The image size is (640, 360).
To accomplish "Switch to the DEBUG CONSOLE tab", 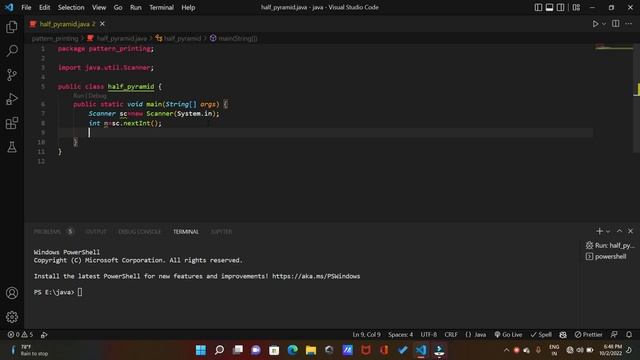I will (x=139, y=231).
